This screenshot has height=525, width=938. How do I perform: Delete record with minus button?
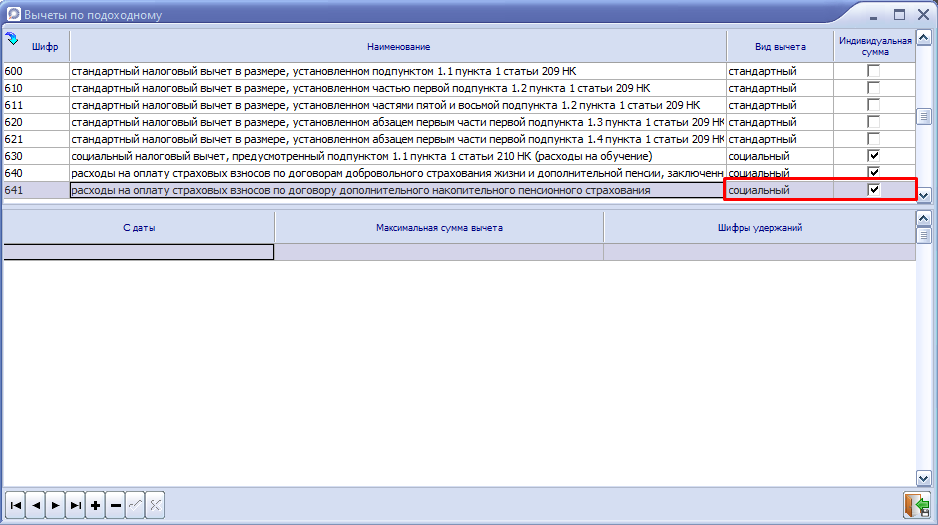point(116,506)
